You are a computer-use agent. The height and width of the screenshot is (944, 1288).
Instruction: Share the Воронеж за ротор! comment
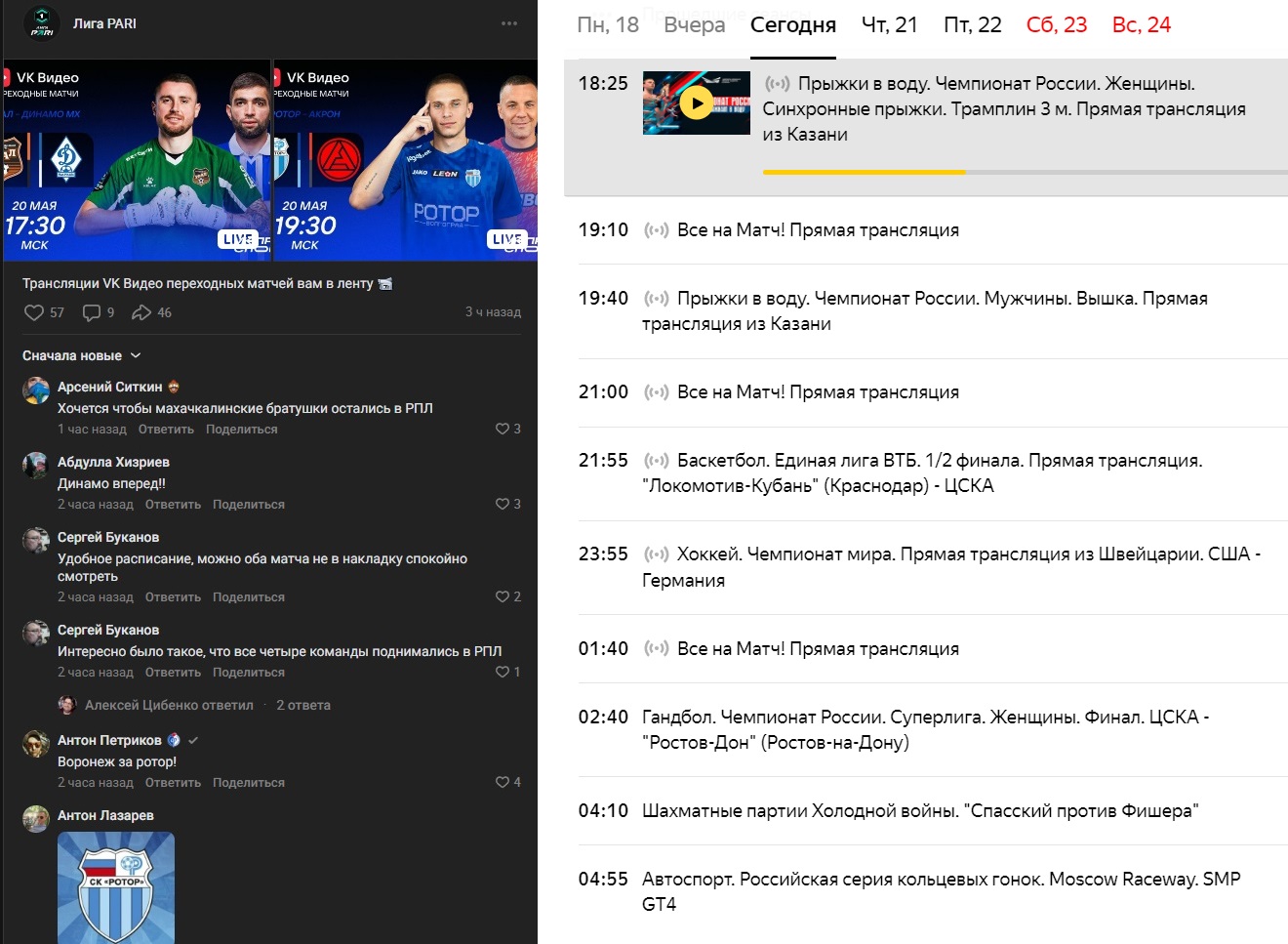coord(249,783)
